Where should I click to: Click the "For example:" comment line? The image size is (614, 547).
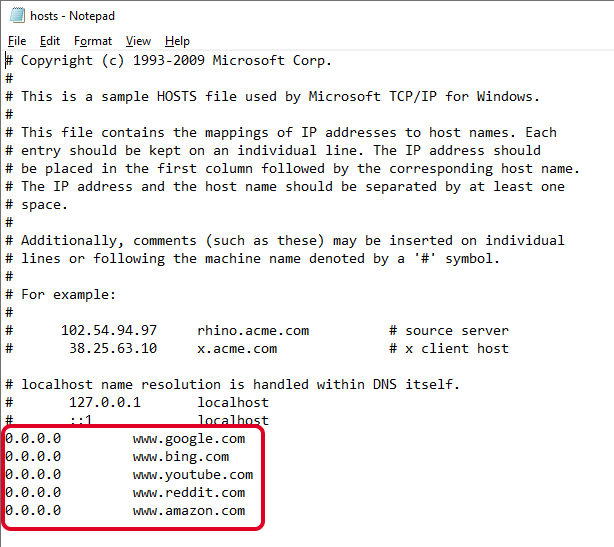pos(68,294)
